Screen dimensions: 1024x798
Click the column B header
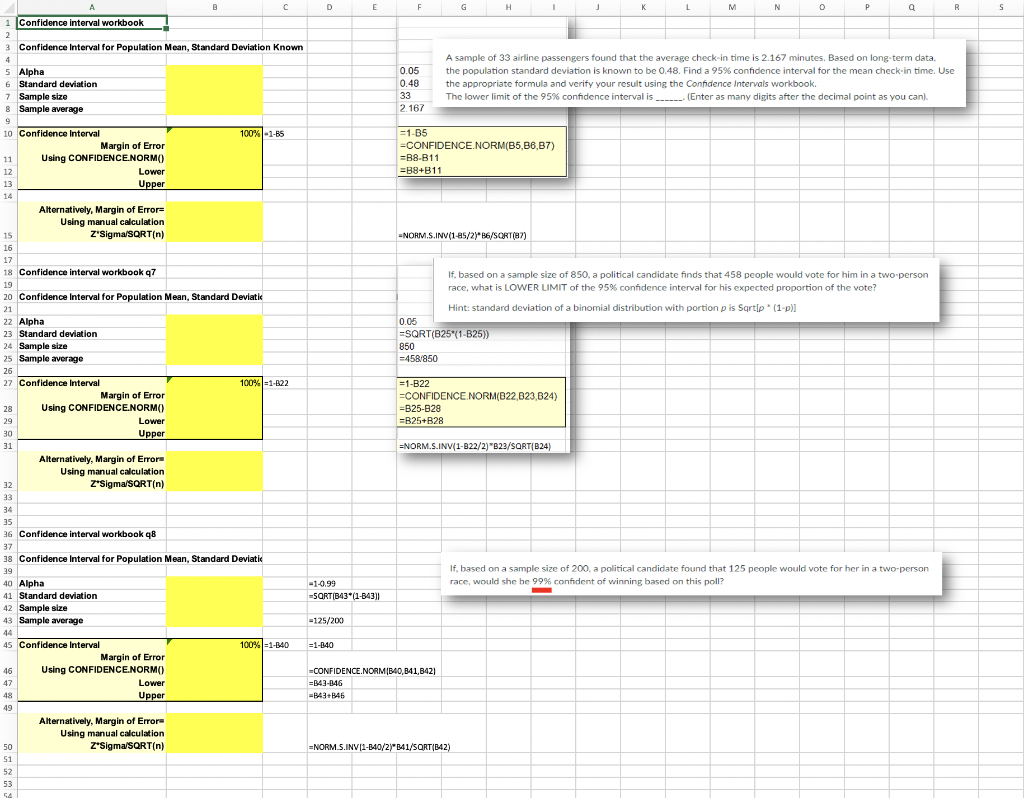215,7
